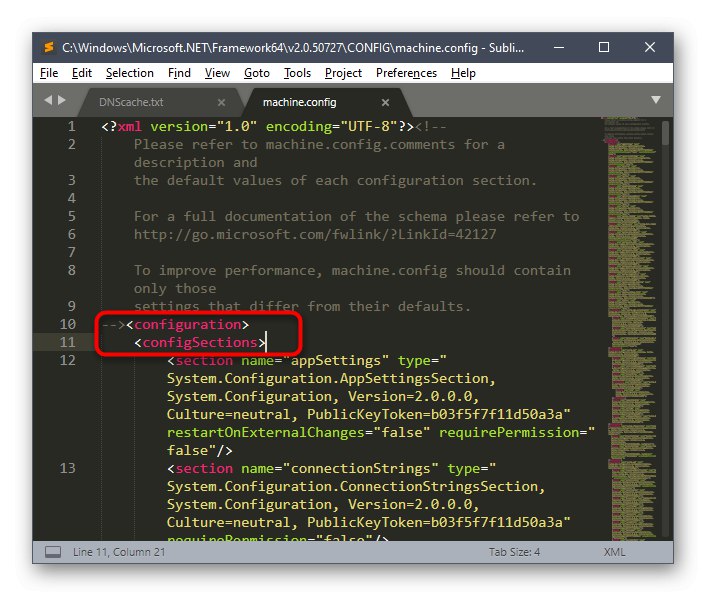
Task: Close the DNScache.txt tab
Action: pyautogui.click(x=221, y=103)
